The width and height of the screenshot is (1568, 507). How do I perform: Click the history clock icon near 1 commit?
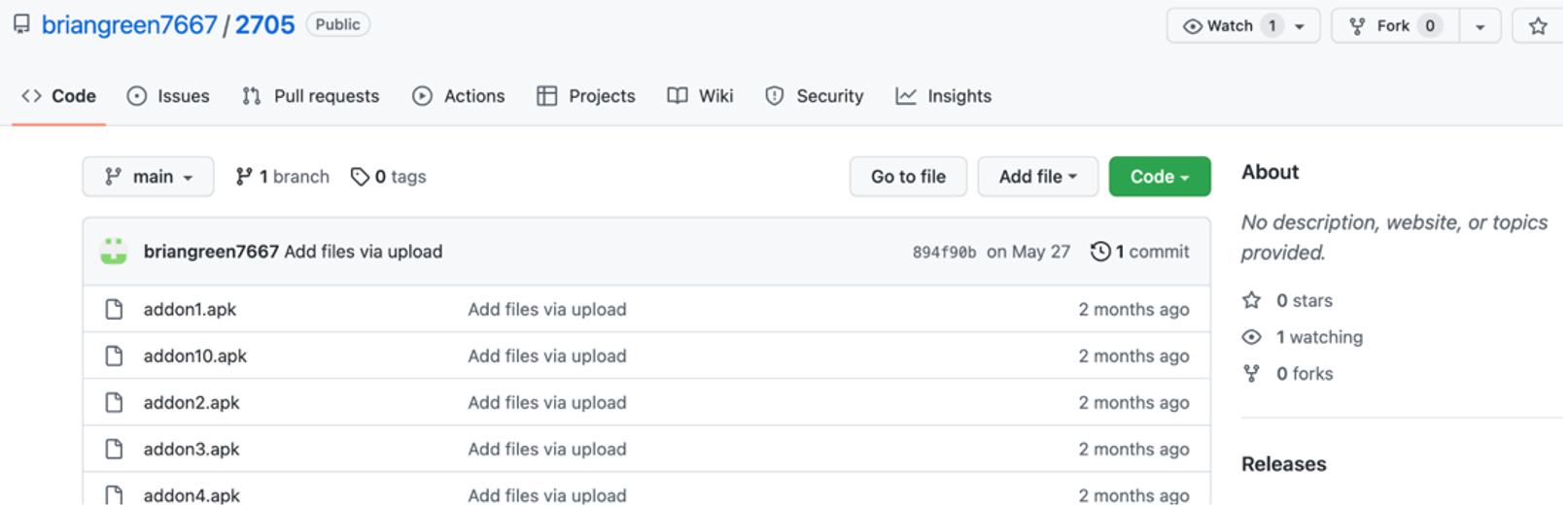(1100, 252)
